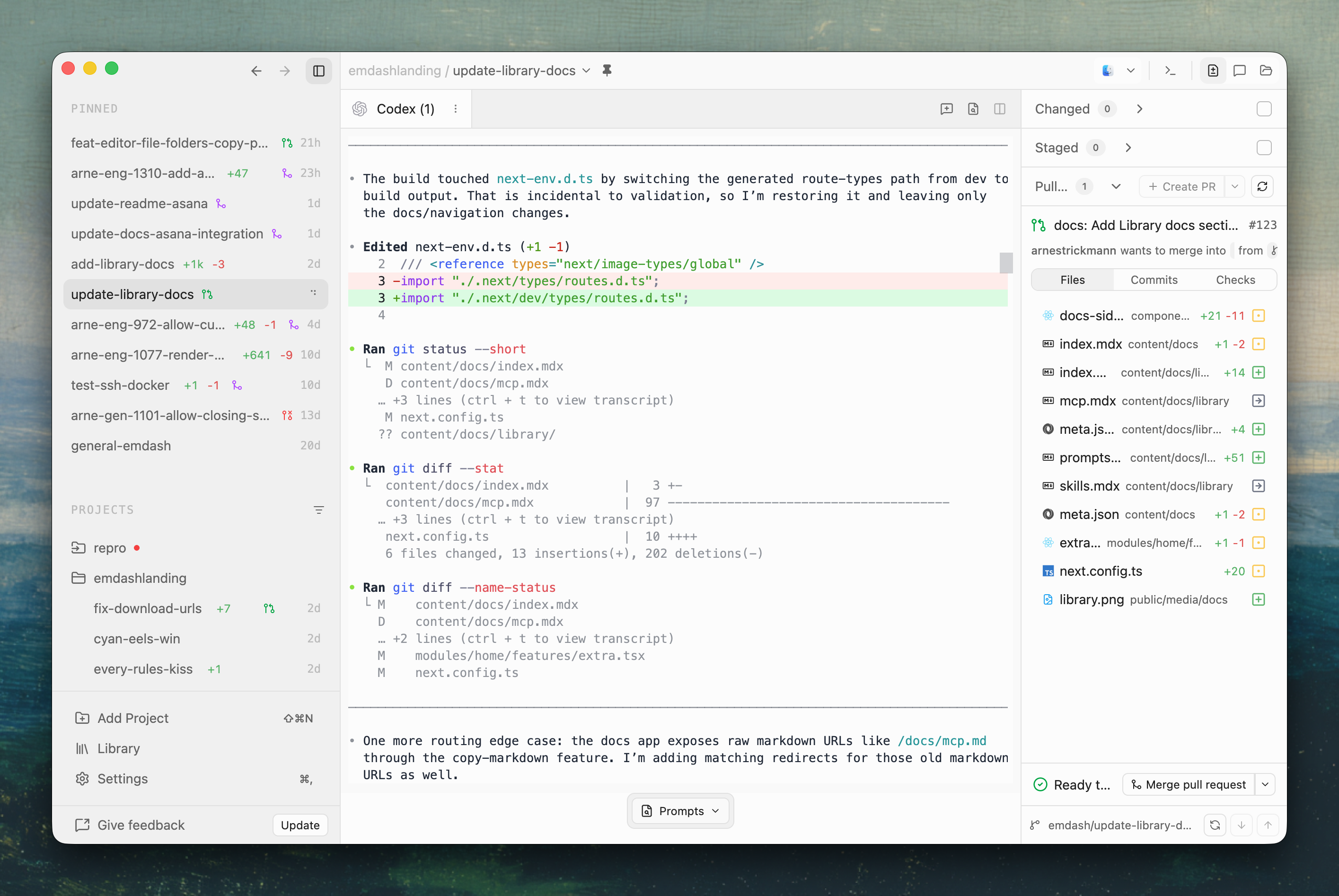Sync the emdash/update-library-d branch
1339x896 pixels.
coord(1215,825)
